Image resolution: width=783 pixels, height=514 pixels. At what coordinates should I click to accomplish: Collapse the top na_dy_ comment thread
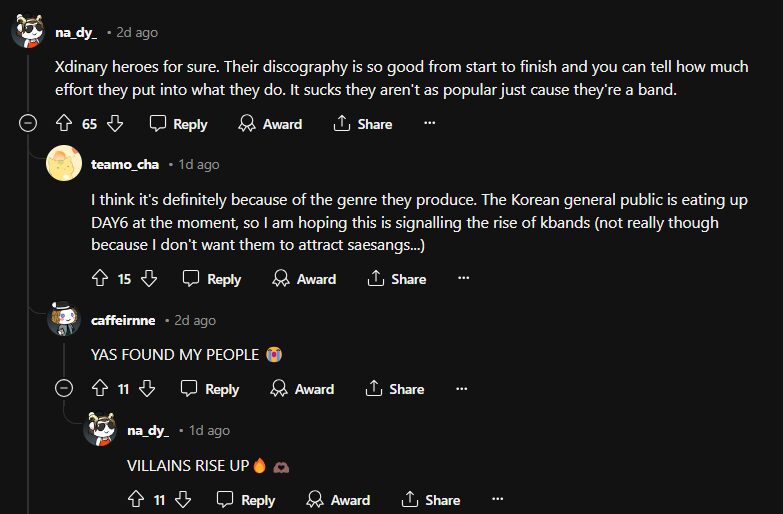28,124
